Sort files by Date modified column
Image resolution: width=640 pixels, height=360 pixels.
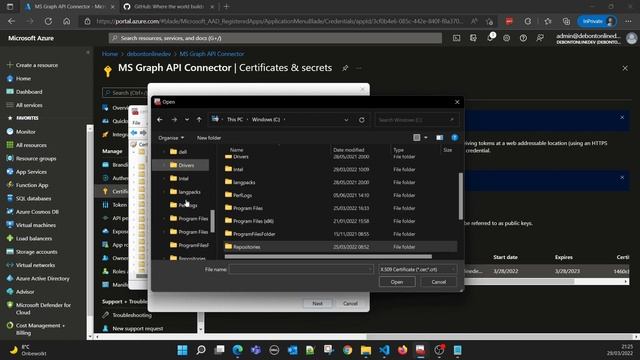349,150
